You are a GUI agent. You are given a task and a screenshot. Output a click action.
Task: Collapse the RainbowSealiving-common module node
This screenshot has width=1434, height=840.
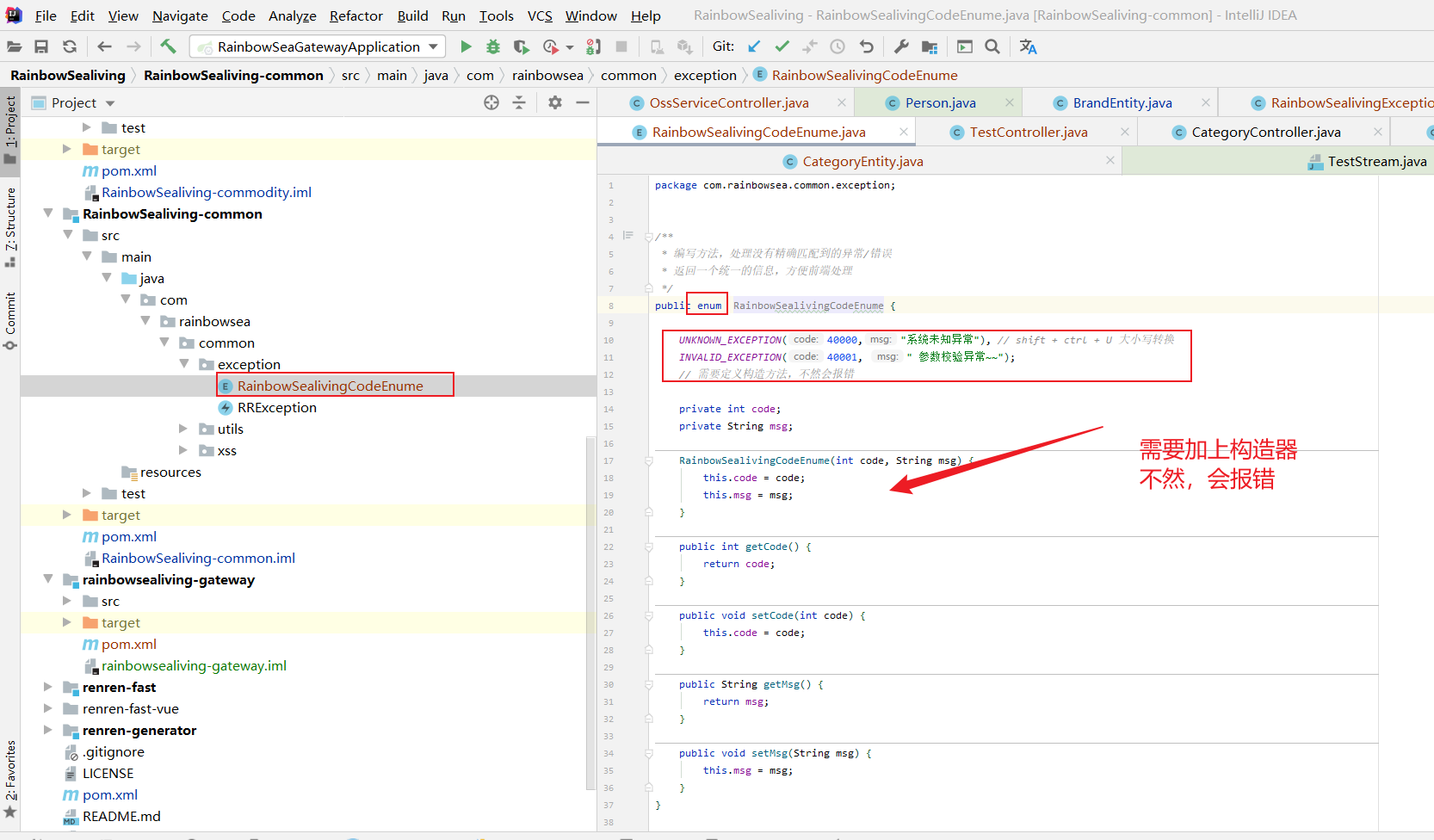pyautogui.click(x=48, y=213)
